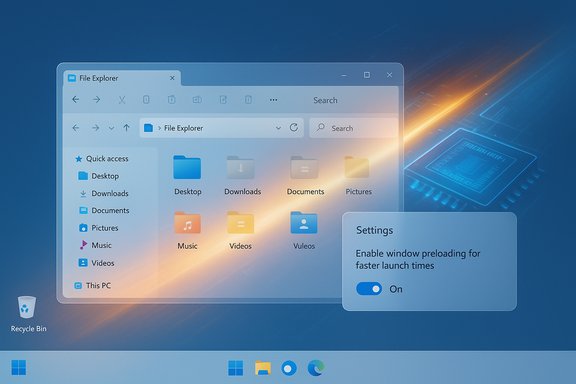Open the Pictures folder icon
Screen dimensions: 576x384
click(x=357, y=167)
